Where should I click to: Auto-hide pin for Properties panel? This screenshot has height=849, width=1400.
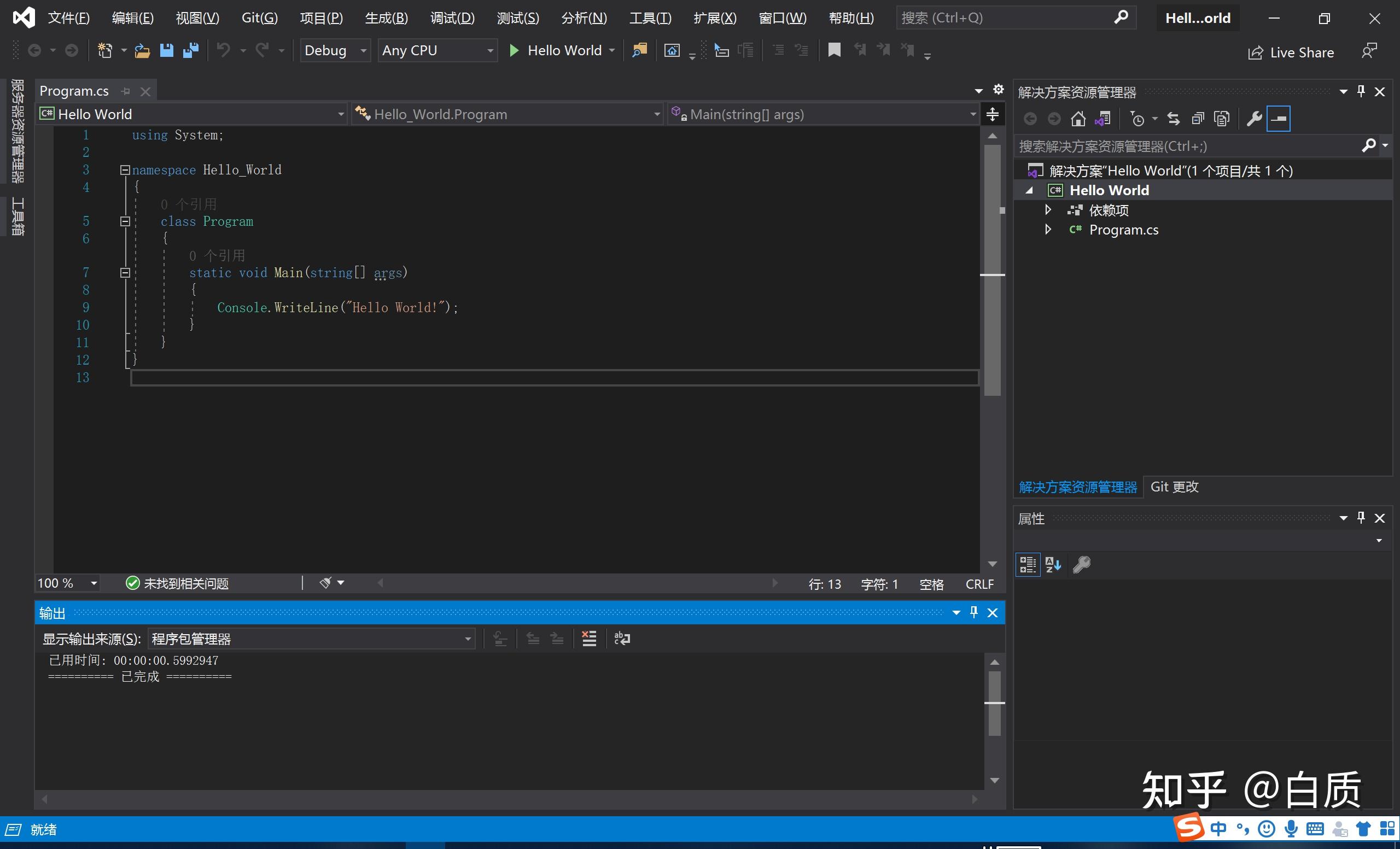click(x=1361, y=517)
